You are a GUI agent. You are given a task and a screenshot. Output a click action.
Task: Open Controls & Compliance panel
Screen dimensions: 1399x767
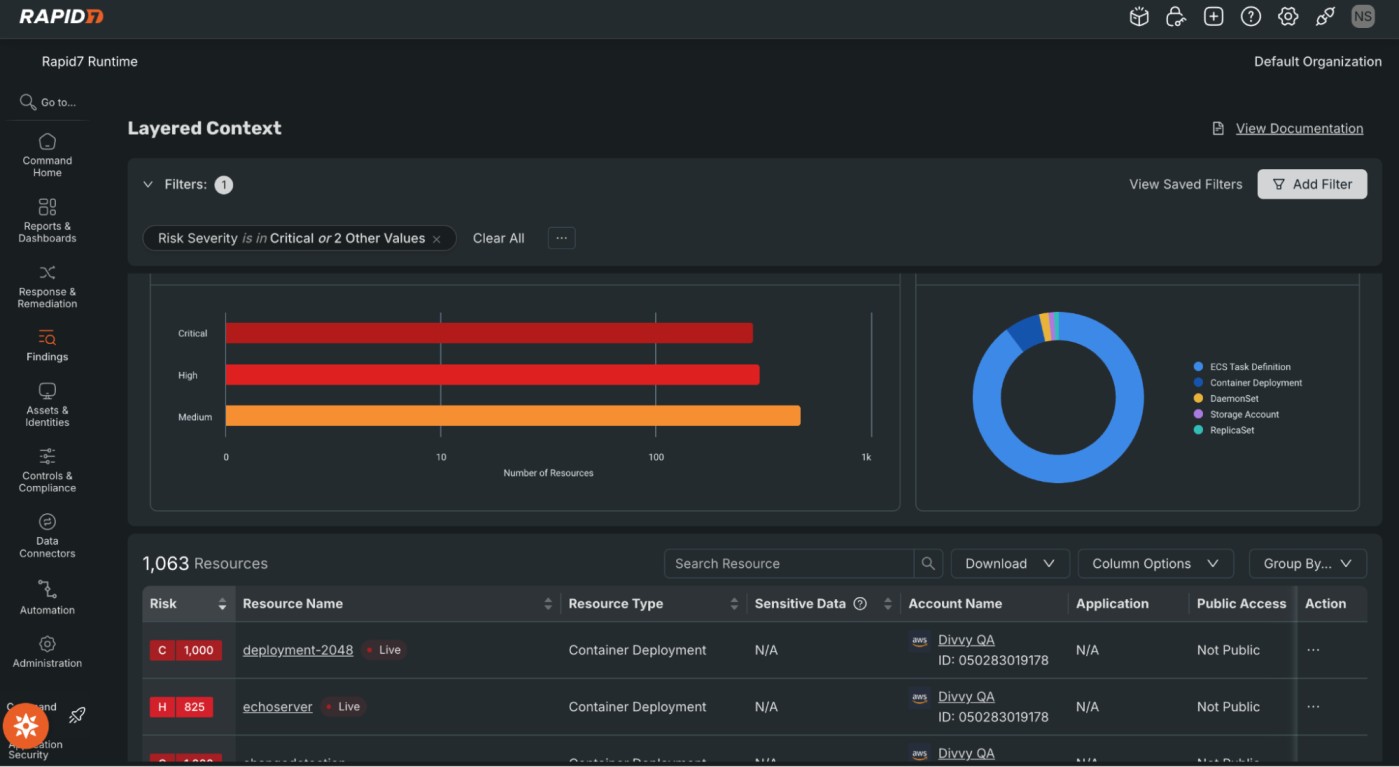[46, 470]
